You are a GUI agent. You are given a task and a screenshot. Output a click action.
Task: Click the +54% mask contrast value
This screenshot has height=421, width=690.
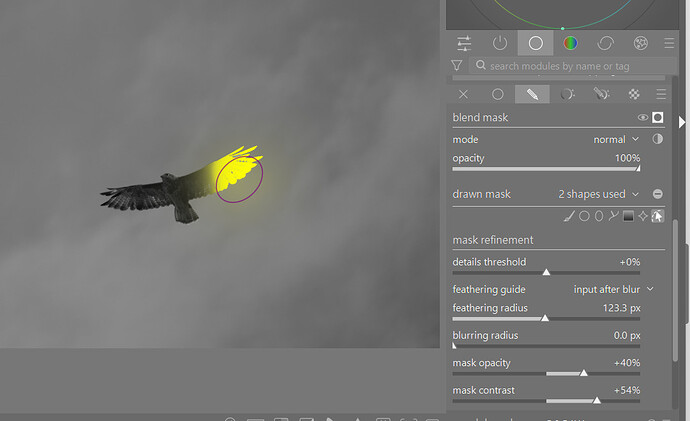tap(627, 390)
